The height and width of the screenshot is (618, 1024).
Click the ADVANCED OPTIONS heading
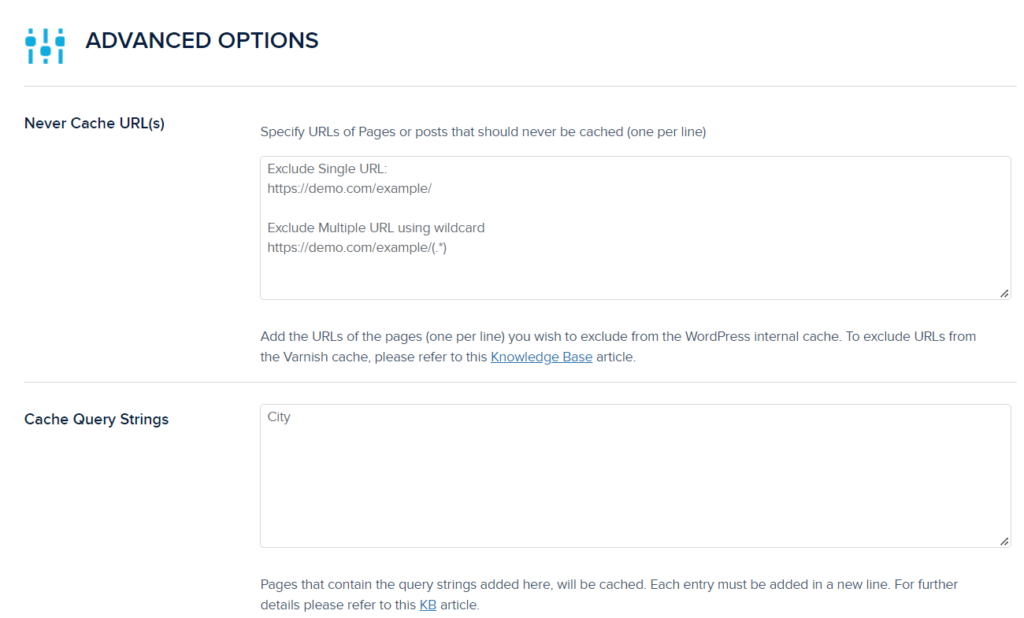coord(202,41)
